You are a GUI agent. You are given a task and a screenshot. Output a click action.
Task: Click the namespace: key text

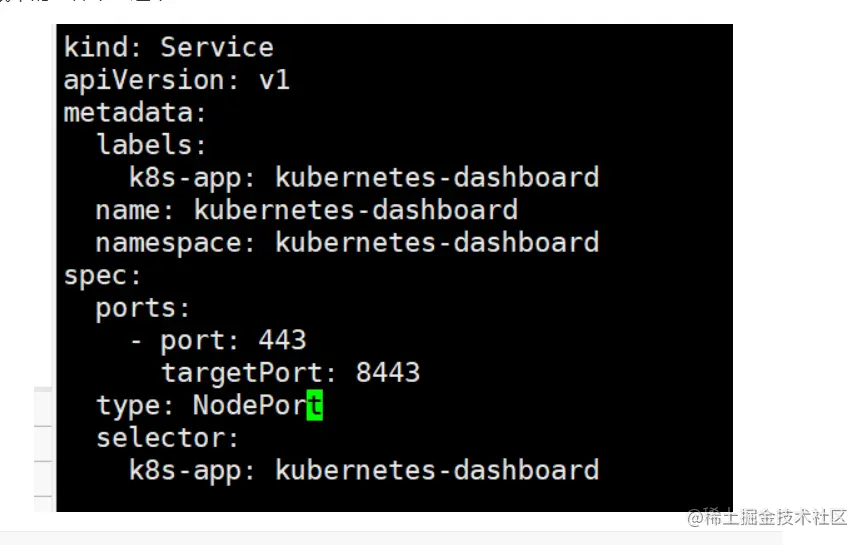176,242
